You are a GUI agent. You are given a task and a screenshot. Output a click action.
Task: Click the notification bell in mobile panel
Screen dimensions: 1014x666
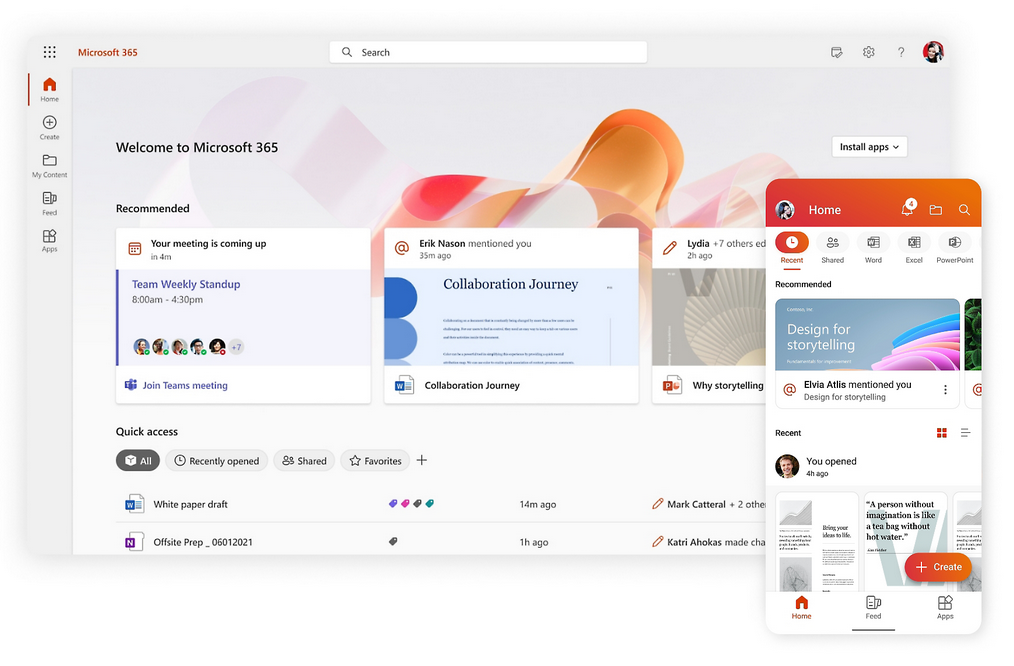point(907,208)
